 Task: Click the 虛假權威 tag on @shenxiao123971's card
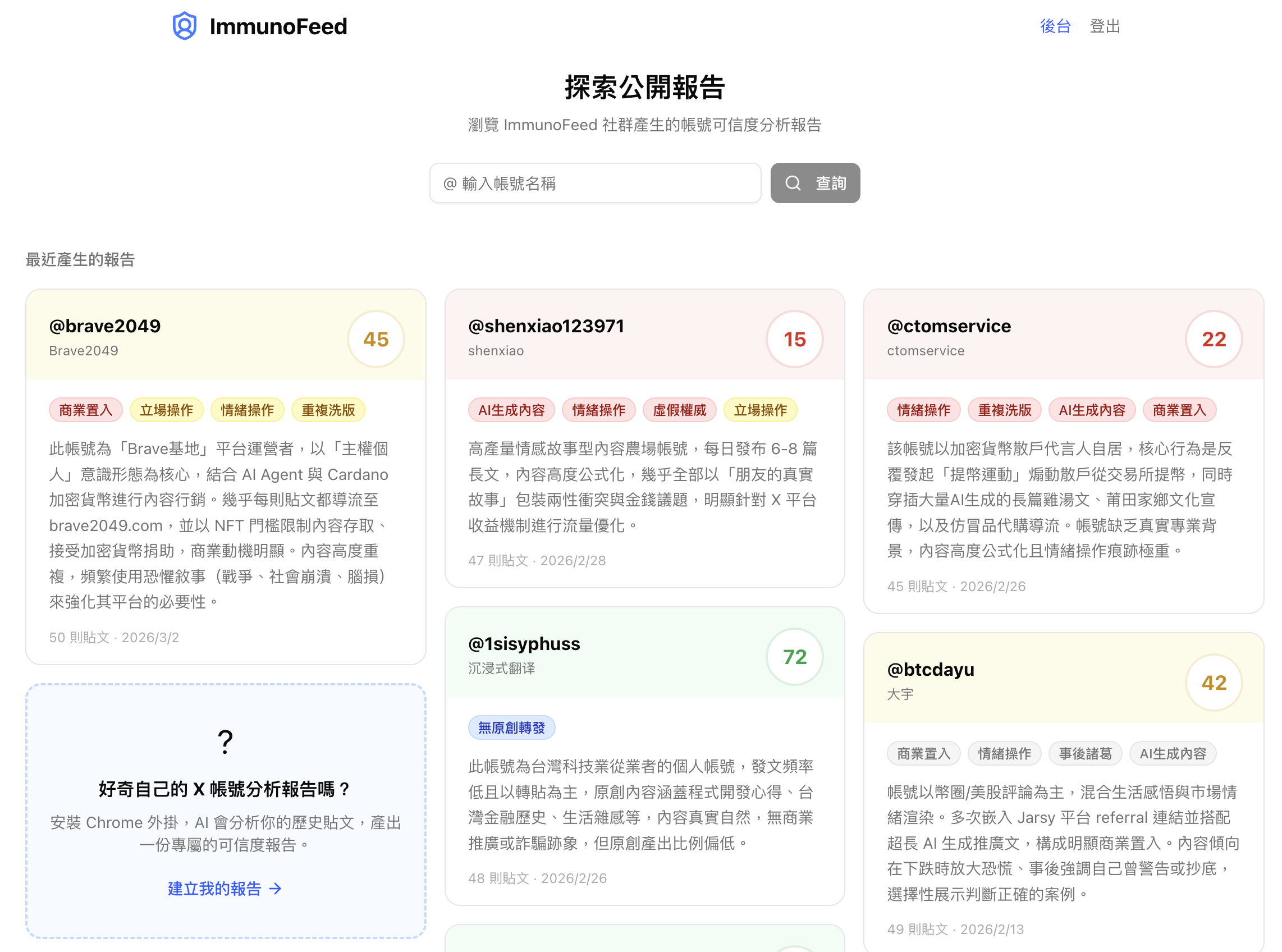pos(679,409)
